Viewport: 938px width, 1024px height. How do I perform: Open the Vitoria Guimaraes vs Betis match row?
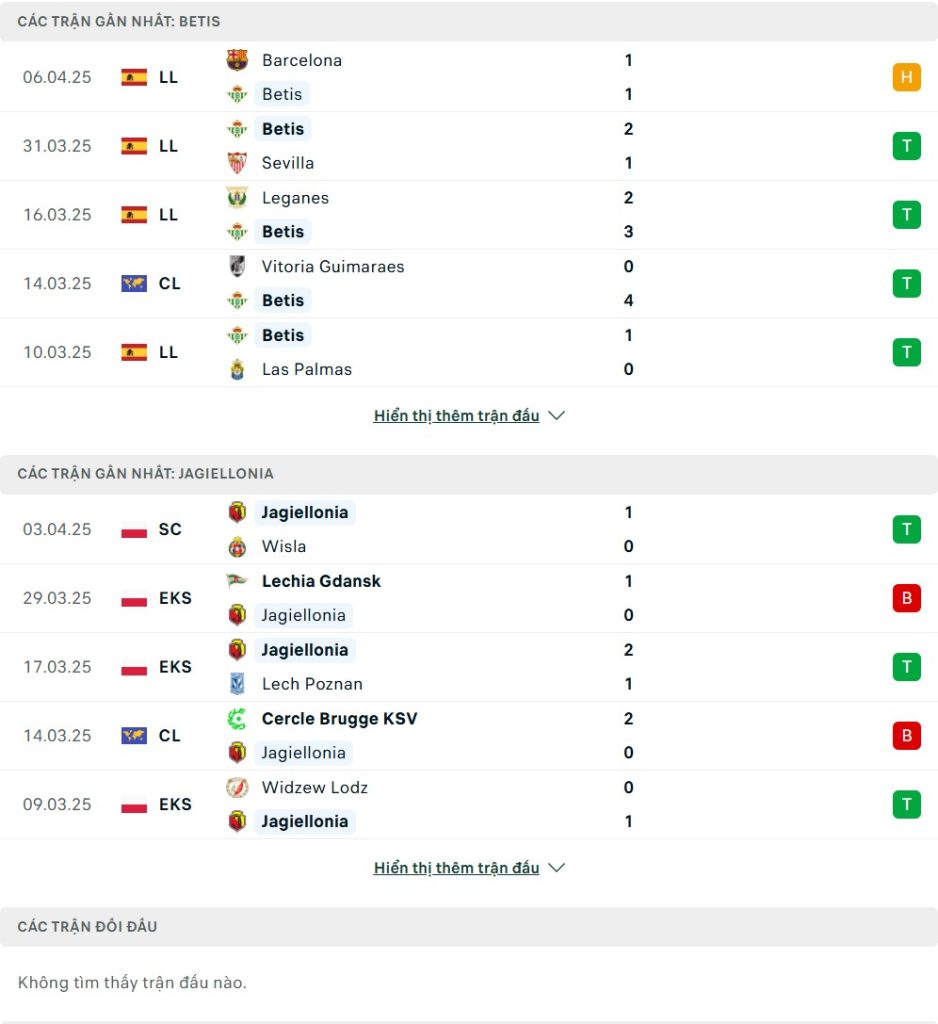point(469,283)
